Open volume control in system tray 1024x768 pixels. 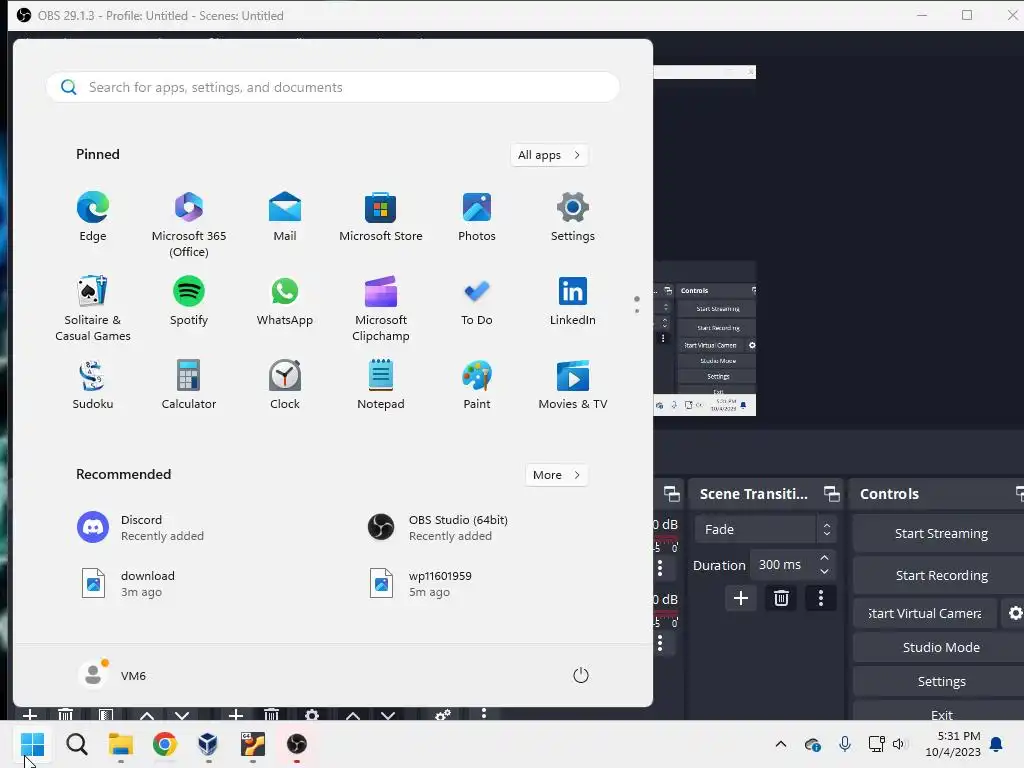901,744
